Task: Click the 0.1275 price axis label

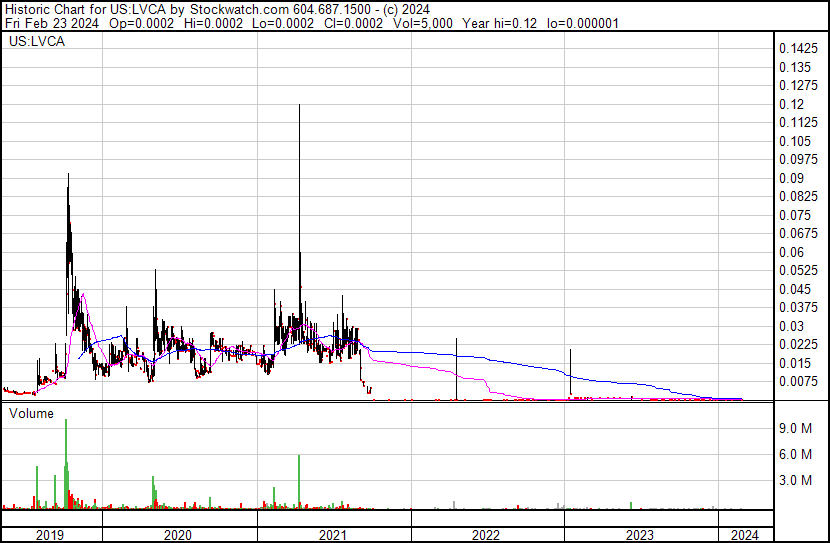Action: [x=798, y=85]
